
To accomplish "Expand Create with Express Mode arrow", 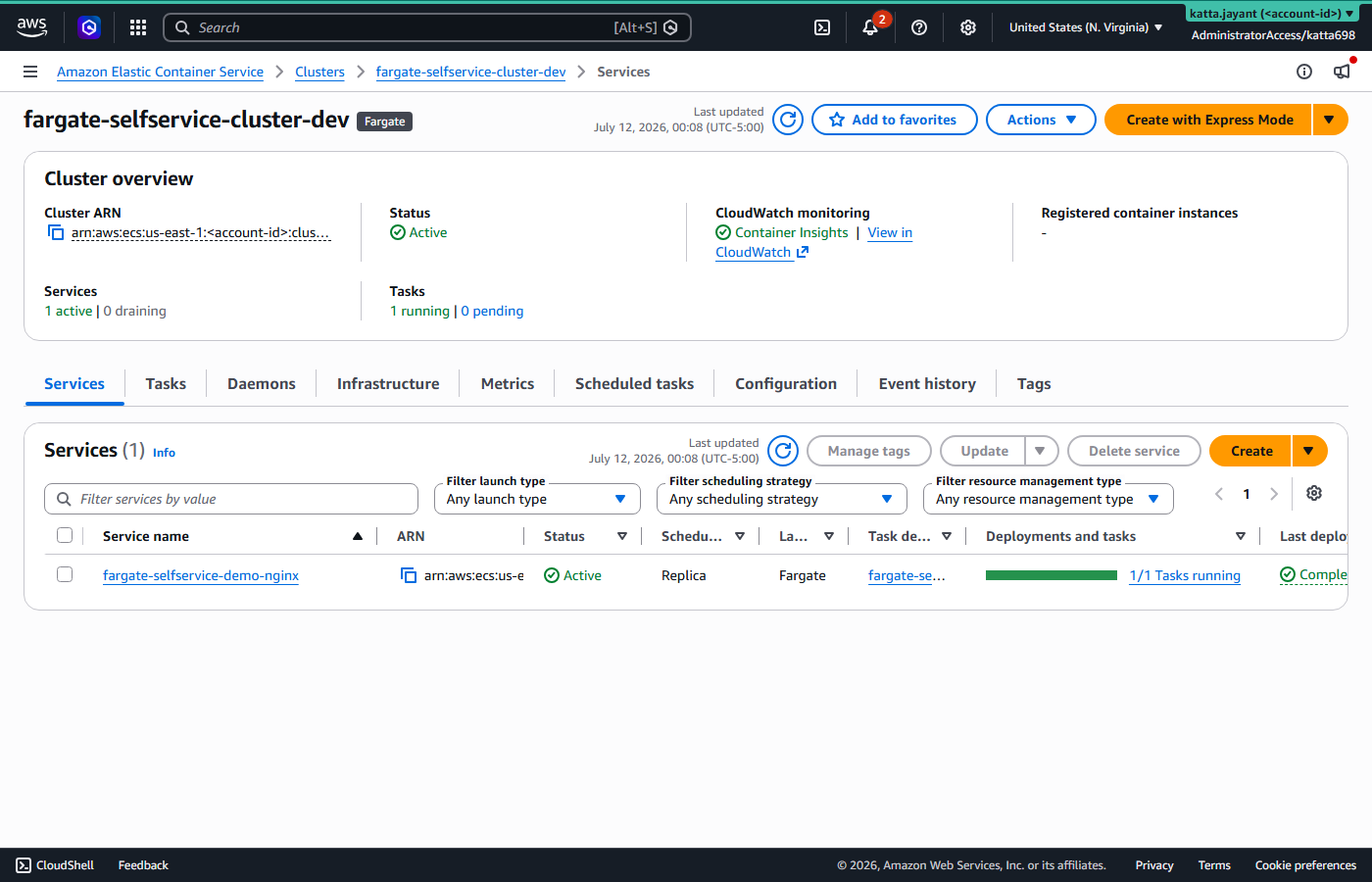I will click(x=1330, y=120).
